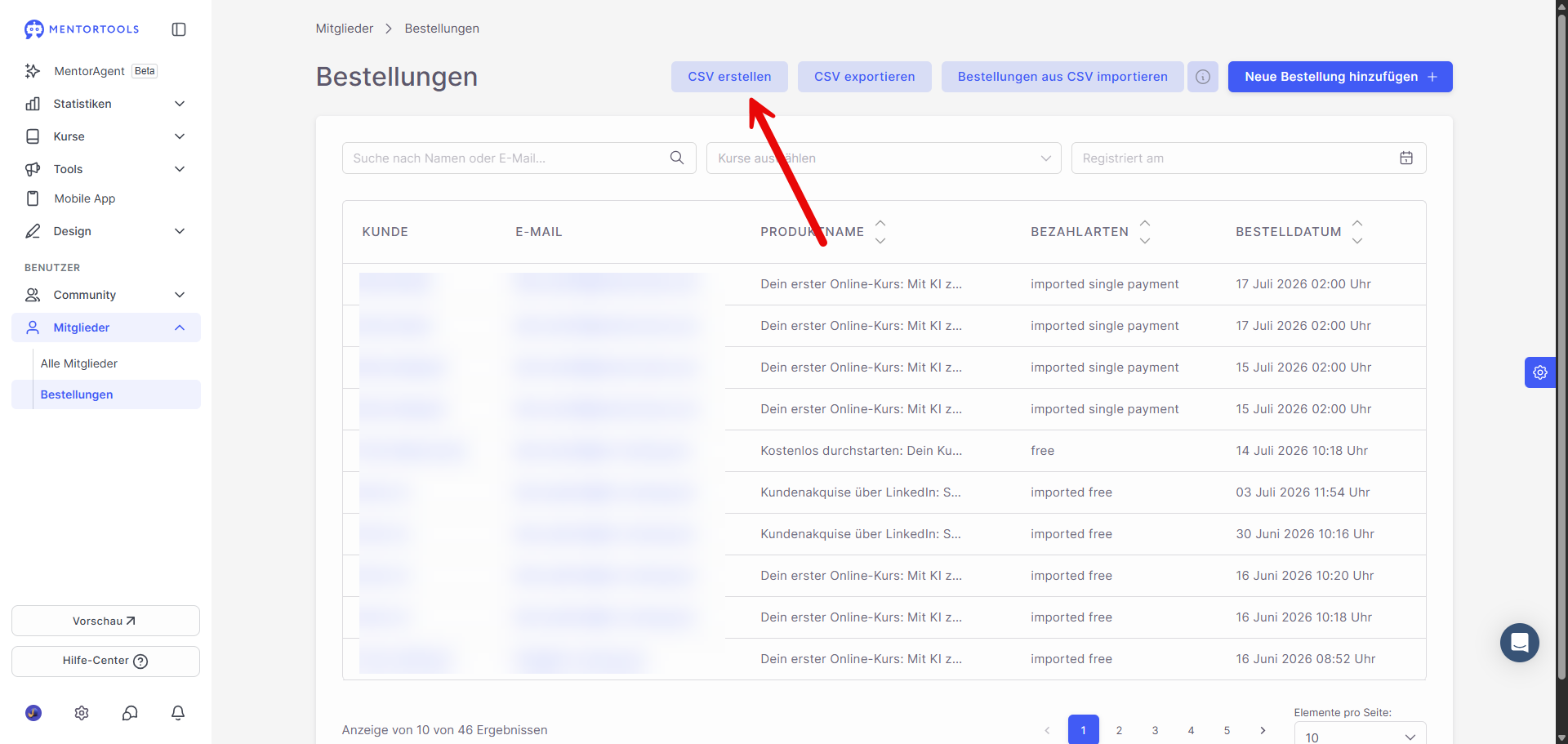Click the E-Mail column header
Viewport: 1568px width, 744px height.
(539, 232)
